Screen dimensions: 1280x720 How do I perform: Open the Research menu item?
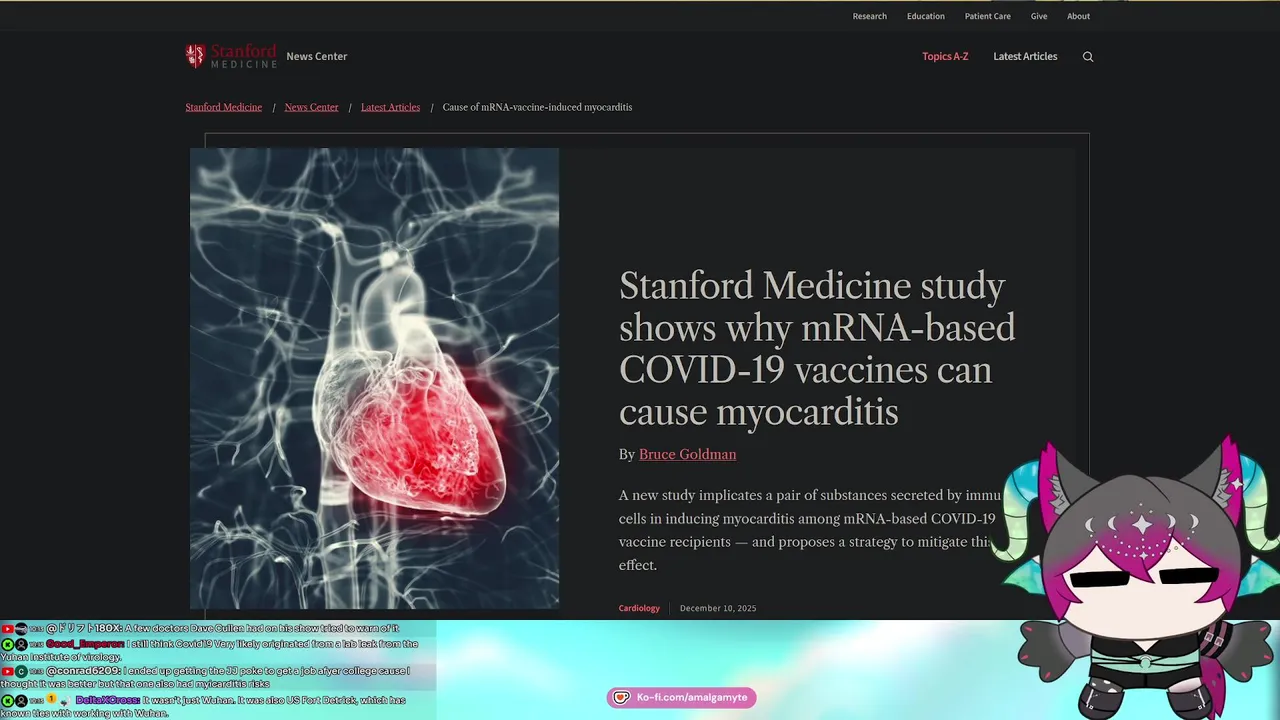[x=869, y=16]
